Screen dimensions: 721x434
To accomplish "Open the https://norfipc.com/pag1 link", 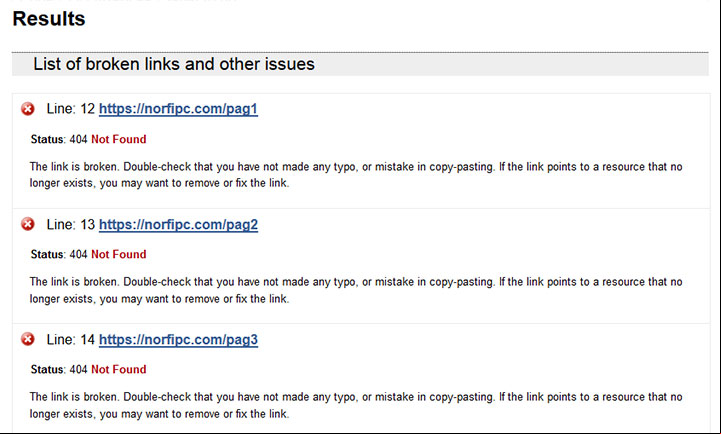I will [178, 109].
